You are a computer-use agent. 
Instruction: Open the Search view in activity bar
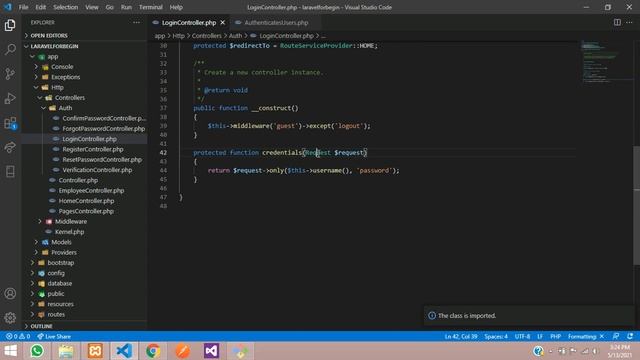point(10,49)
